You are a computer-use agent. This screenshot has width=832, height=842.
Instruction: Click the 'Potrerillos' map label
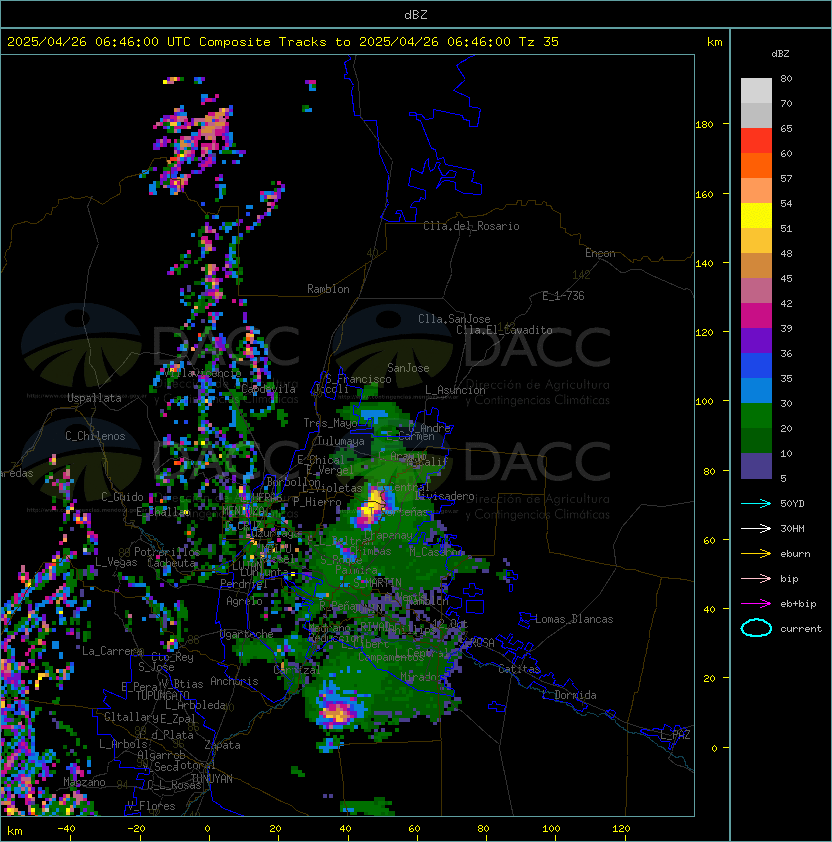[x=167, y=552]
